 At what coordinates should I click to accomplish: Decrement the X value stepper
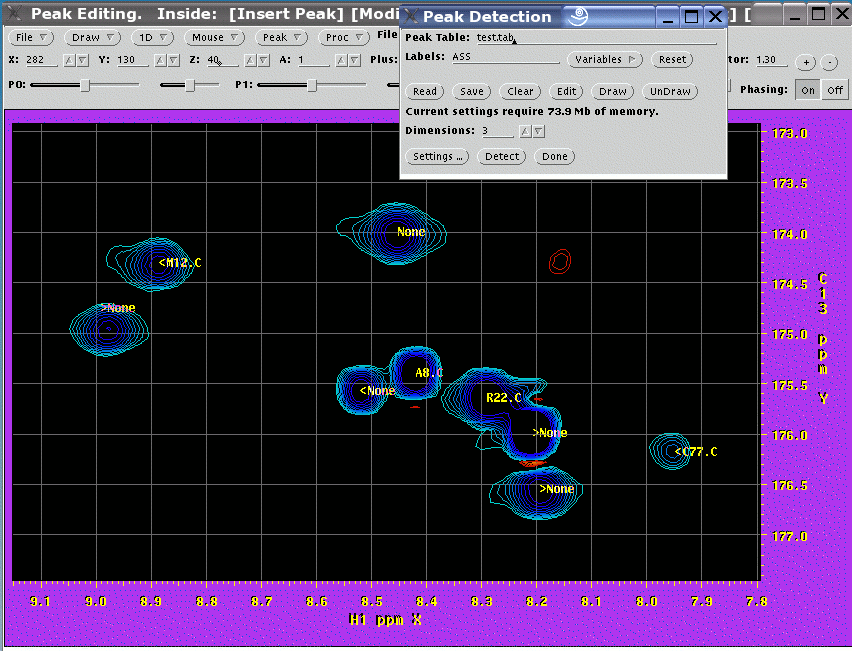coord(83,60)
